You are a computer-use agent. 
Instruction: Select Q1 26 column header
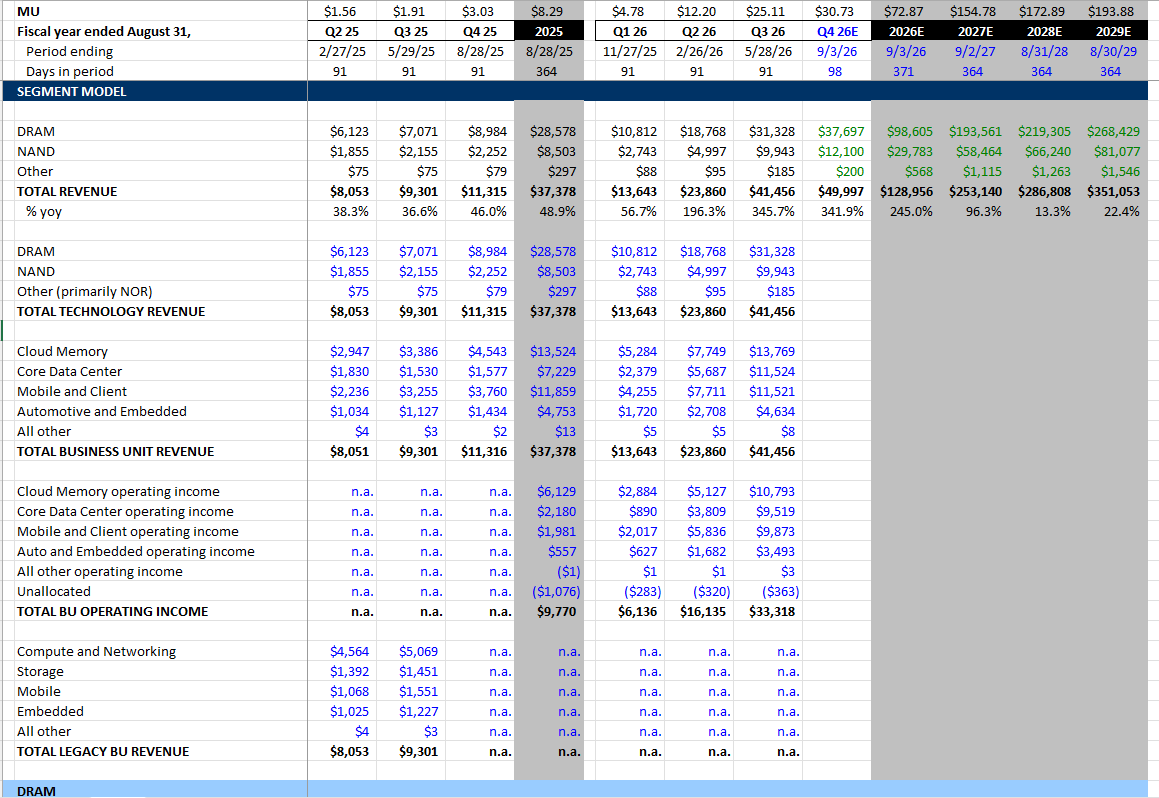(630, 32)
